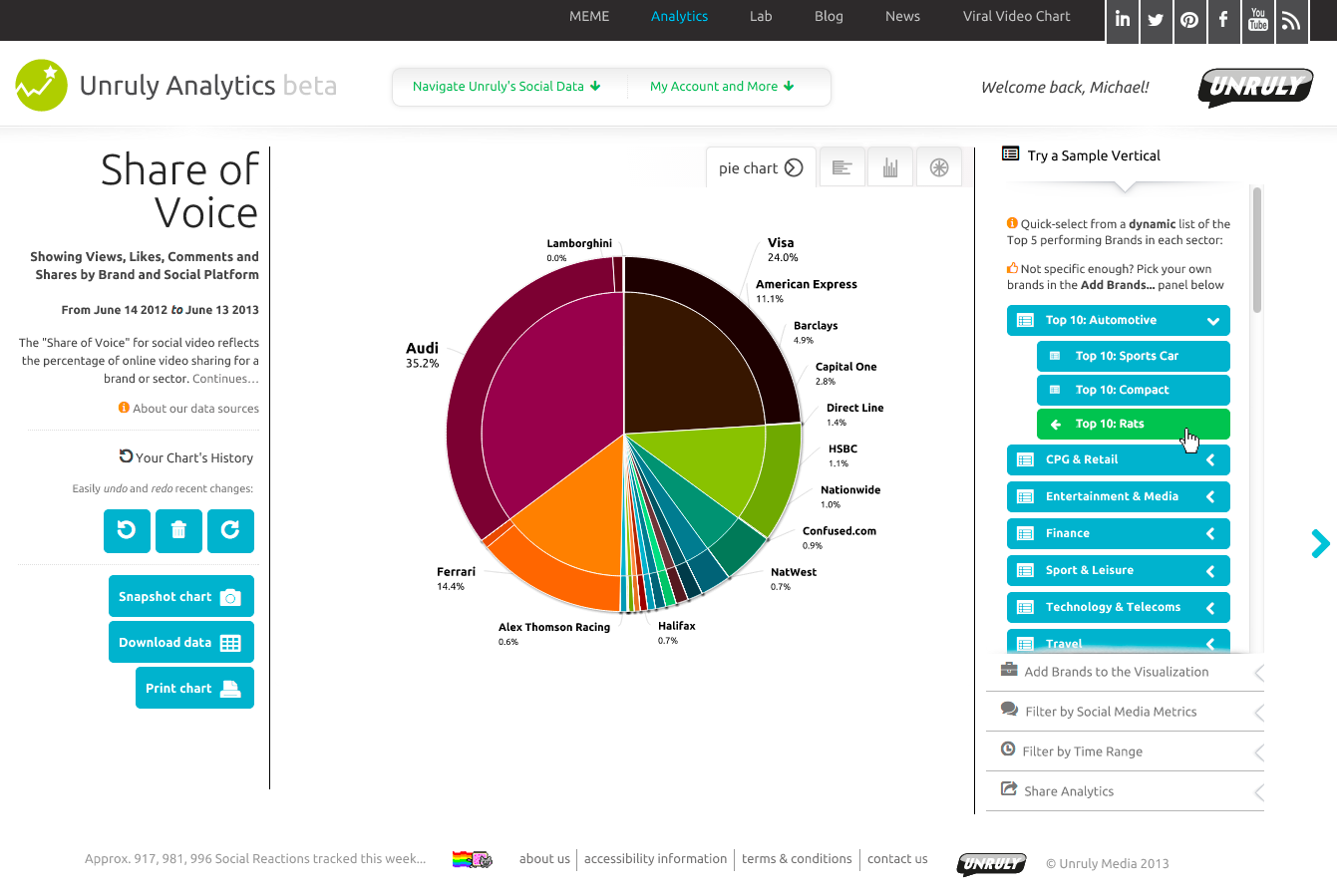Open the LinkedIn social icon
Screen dimensions: 1337x896
pyautogui.click(x=1123, y=20)
